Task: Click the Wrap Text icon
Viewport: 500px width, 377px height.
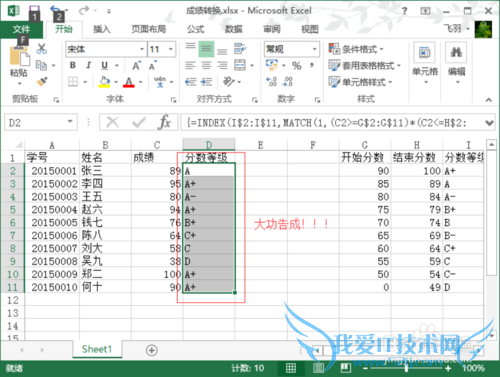Action: click(240, 49)
